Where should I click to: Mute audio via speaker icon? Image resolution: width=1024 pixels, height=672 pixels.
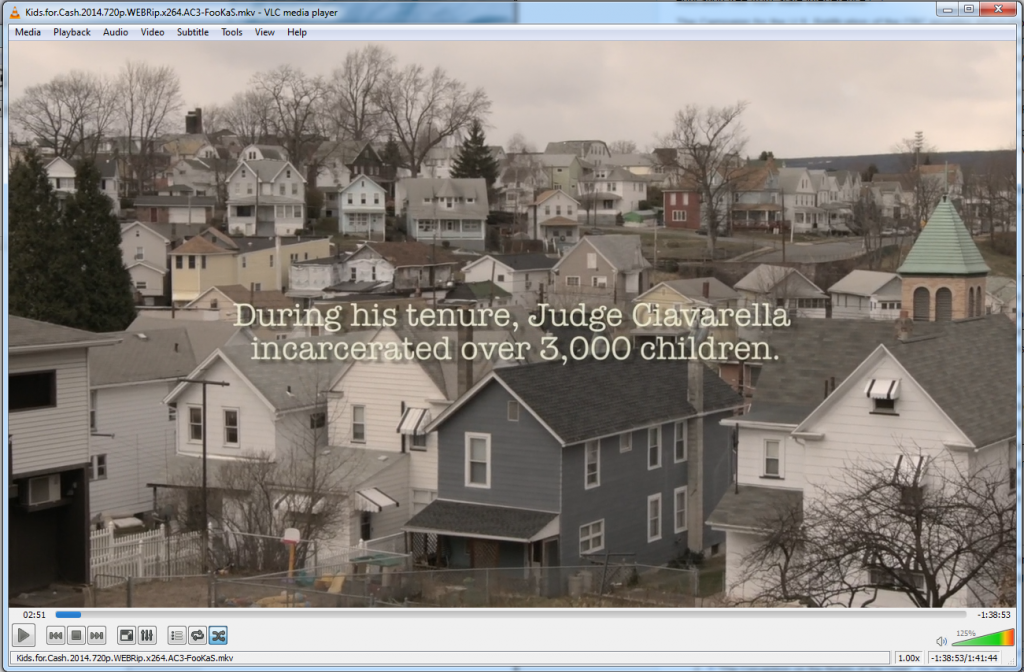click(941, 641)
